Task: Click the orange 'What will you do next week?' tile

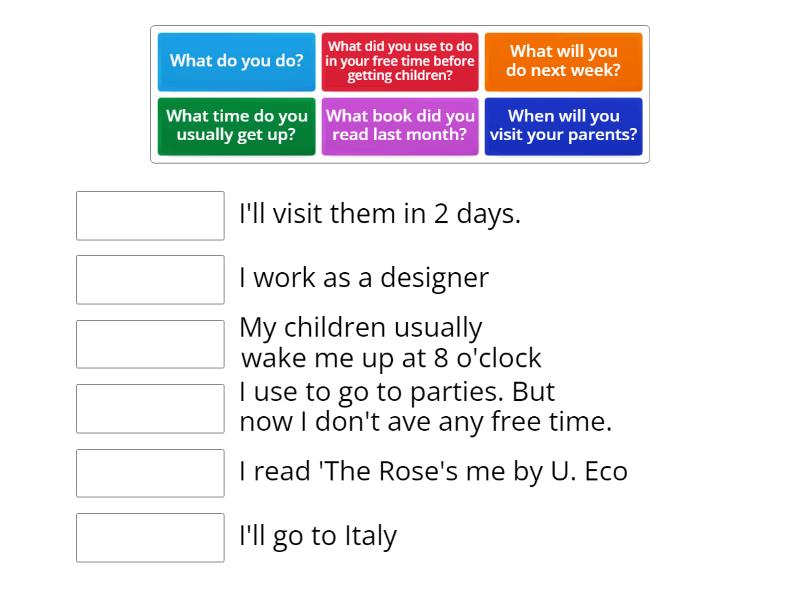Action: 564,61
